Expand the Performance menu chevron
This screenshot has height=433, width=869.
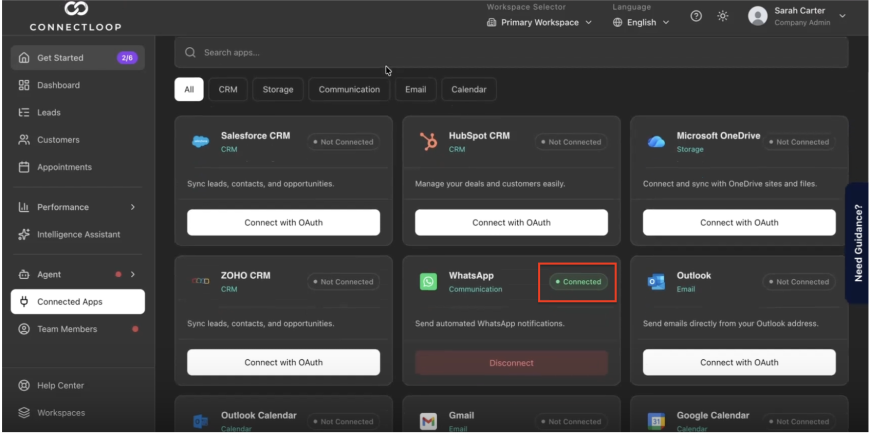click(132, 207)
